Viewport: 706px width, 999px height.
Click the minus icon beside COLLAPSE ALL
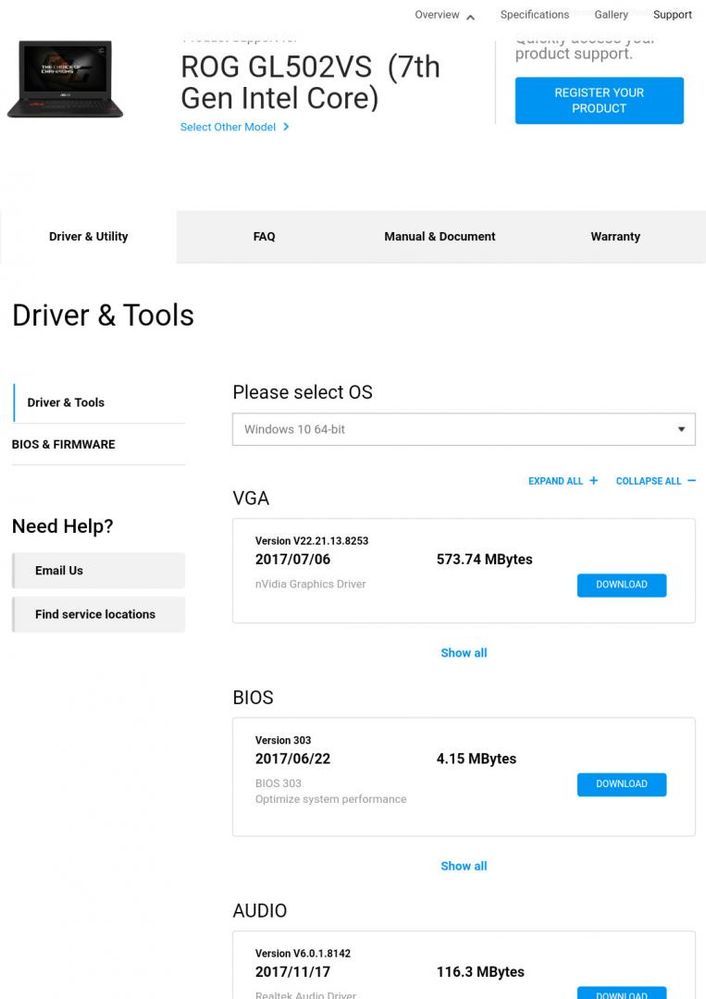click(691, 480)
